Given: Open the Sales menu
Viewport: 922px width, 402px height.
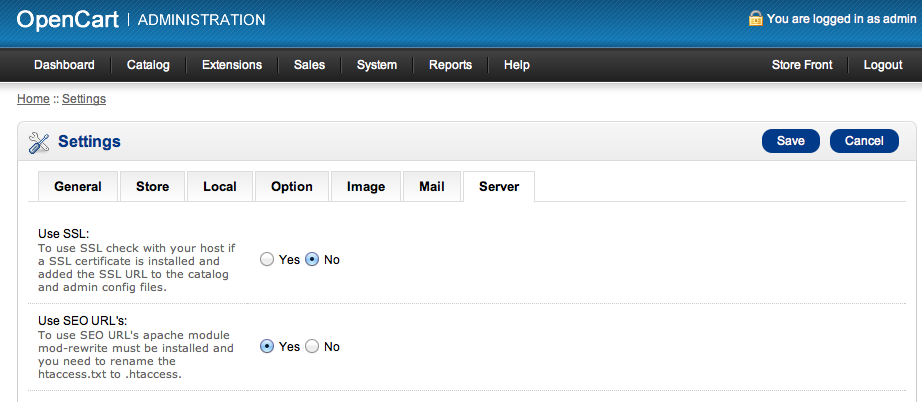Looking at the screenshot, I should point(309,65).
